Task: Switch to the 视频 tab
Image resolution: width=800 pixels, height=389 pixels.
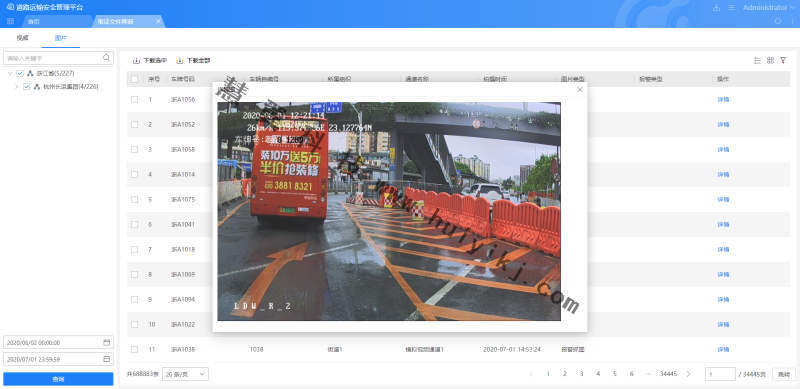Action: (22, 38)
